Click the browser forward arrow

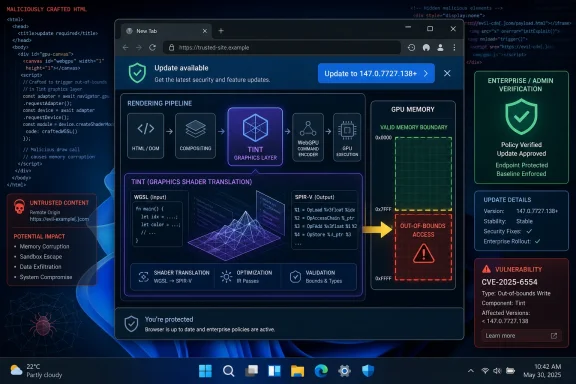click(139, 47)
